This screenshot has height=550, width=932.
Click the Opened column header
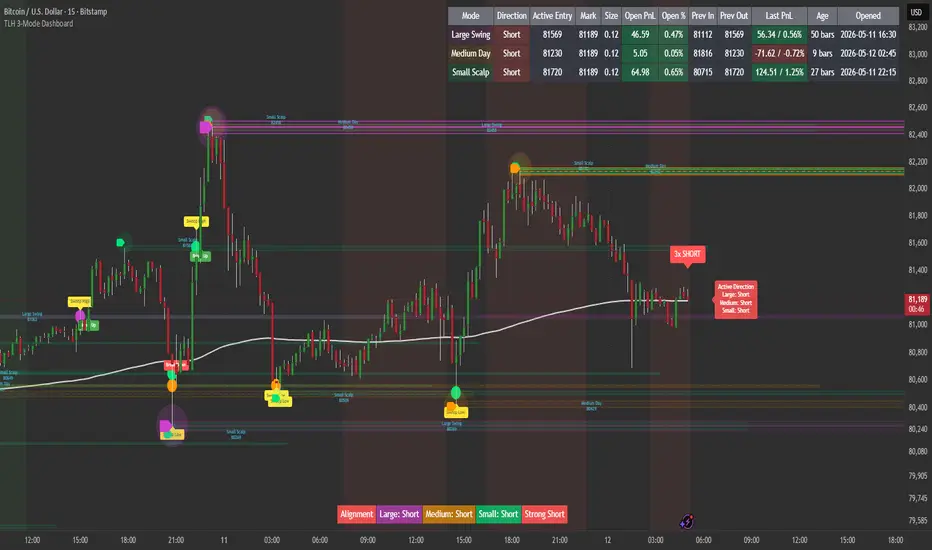click(868, 16)
